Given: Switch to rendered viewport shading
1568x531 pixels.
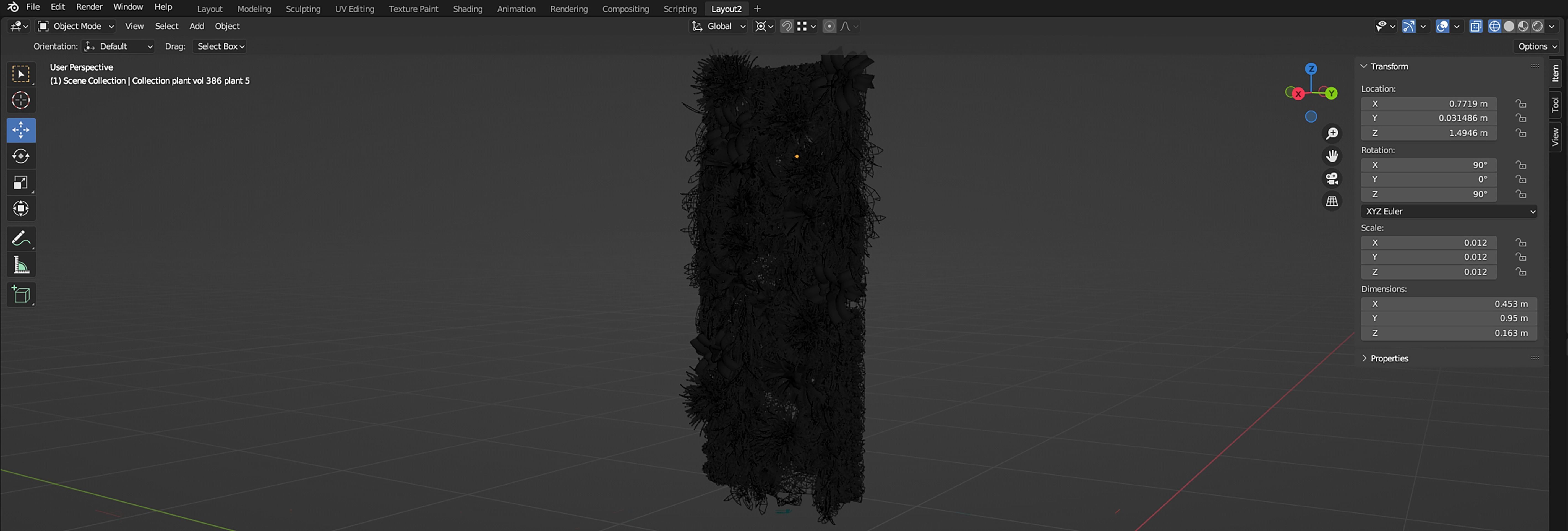Looking at the screenshot, I should coord(1537,26).
